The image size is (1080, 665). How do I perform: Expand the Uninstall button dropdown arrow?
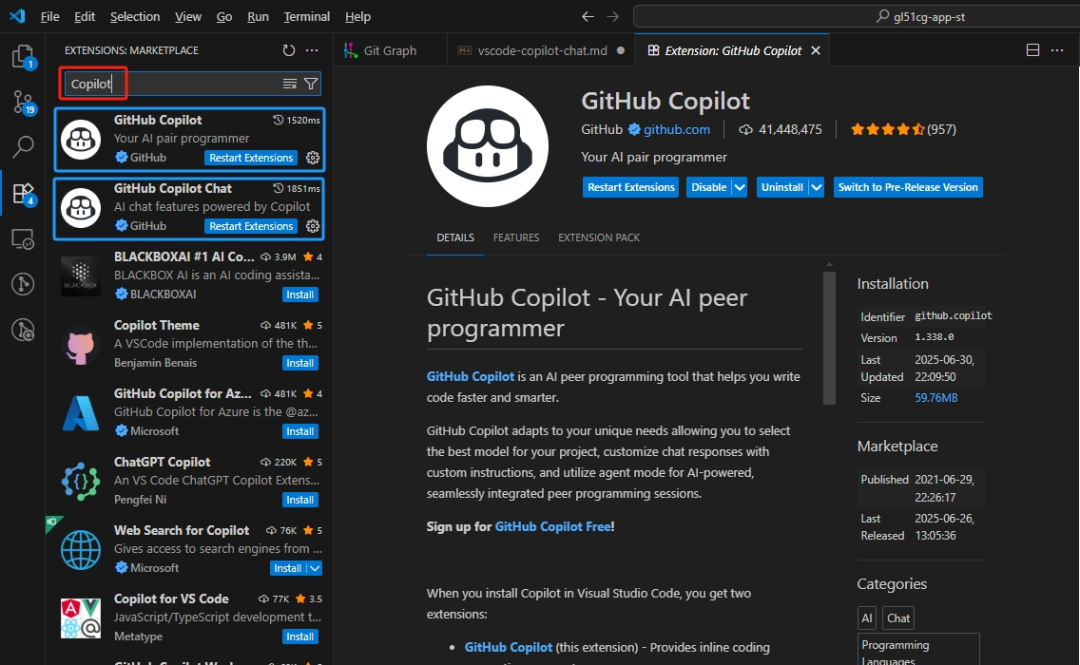click(x=816, y=187)
